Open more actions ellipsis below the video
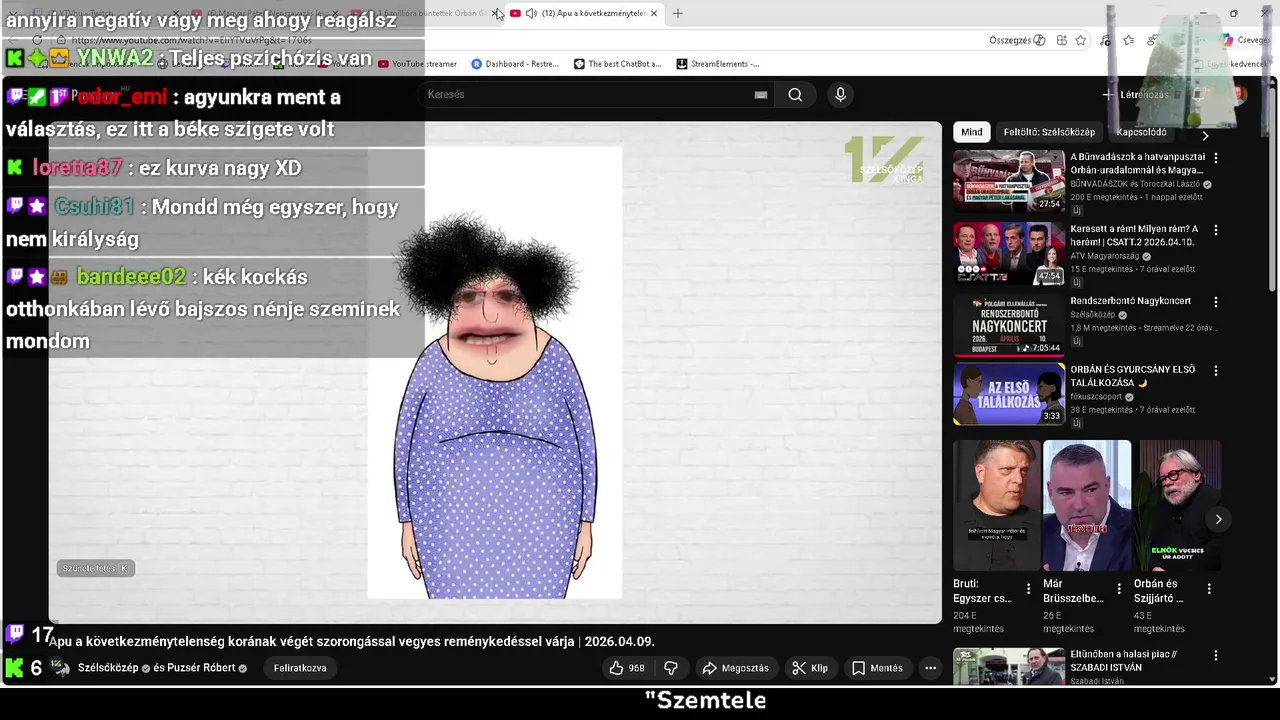Image resolution: width=1280 pixels, height=720 pixels. coord(930,668)
